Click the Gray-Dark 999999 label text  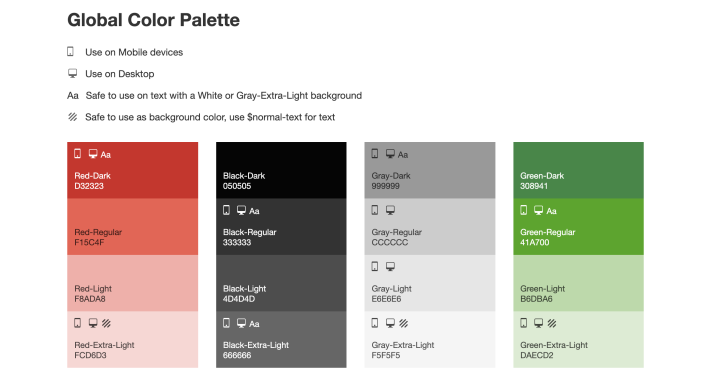pos(391,181)
